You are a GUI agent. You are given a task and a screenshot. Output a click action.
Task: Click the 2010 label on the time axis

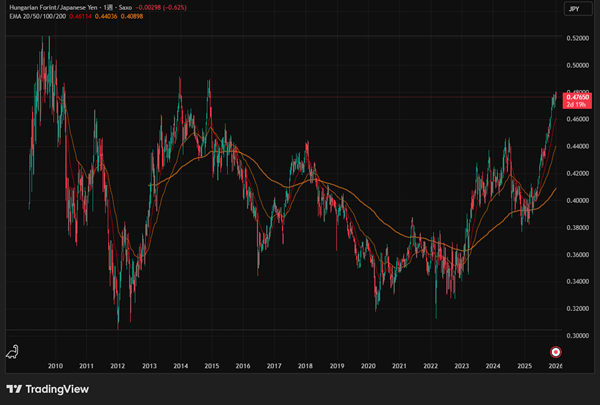[55, 367]
